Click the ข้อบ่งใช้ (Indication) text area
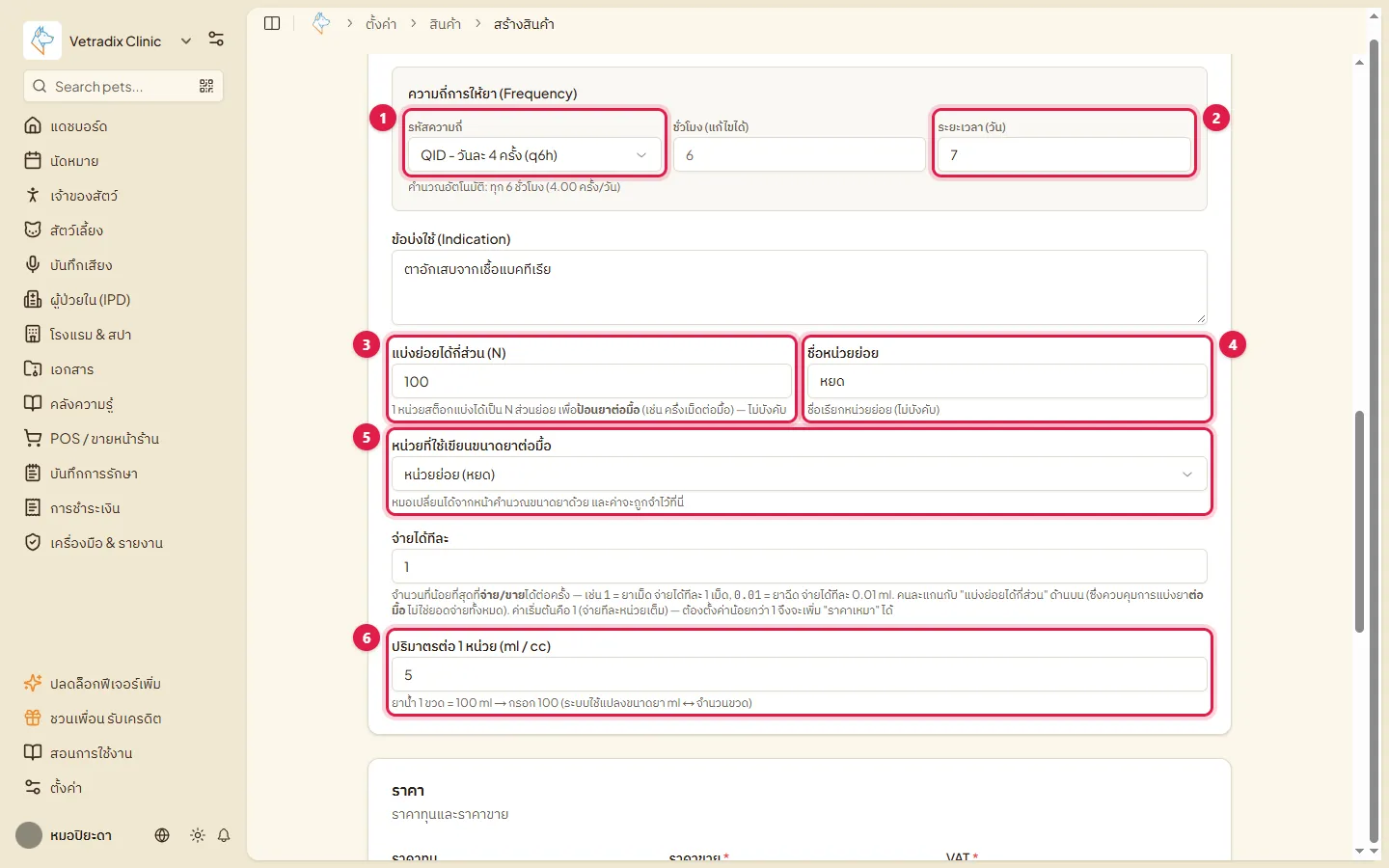Screen dimensions: 1389x868 click(799, 287)
